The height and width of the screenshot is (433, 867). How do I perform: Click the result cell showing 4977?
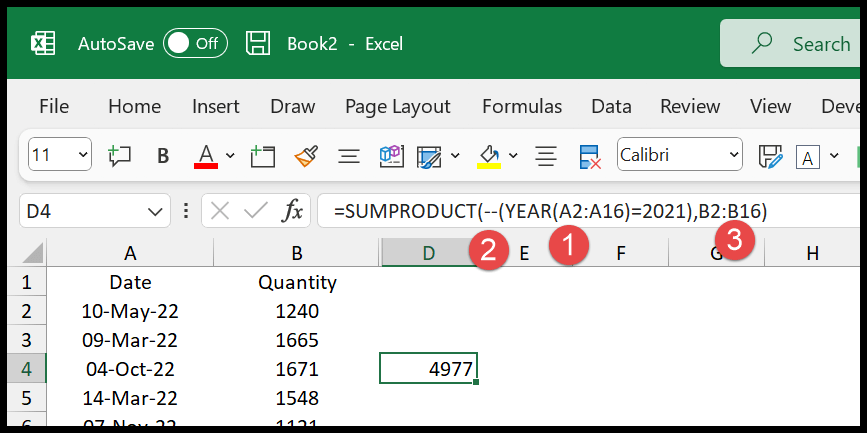pyautogui.click(x=429, y=368)
